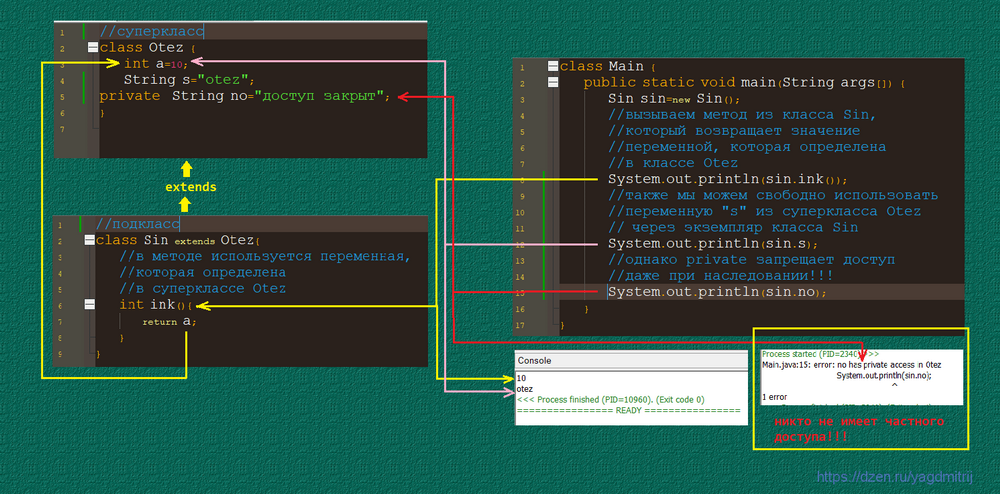Collapse the int ink() method fold

click(89, 305)
